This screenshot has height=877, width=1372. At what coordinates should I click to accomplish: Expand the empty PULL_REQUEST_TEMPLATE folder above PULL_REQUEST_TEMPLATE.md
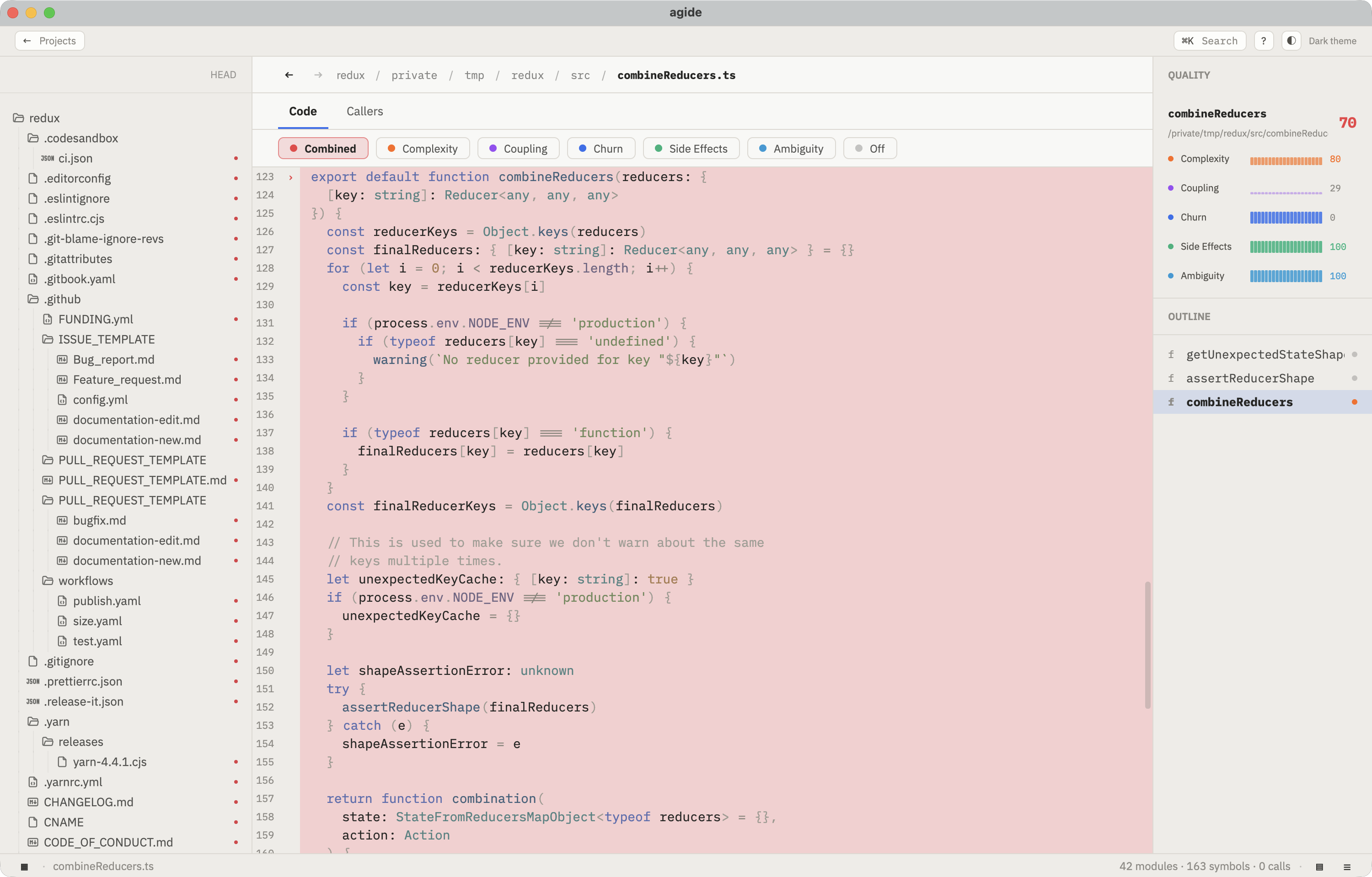click(48, 460)
